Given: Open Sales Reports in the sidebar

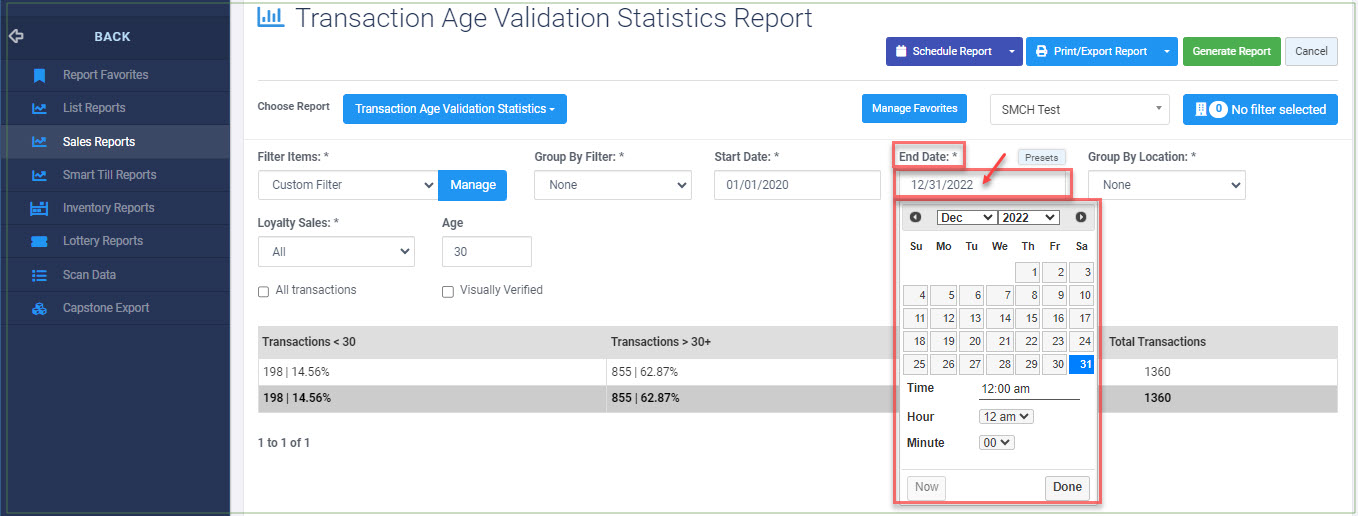Looking at the screenshot, I should (x=99, y=142).
